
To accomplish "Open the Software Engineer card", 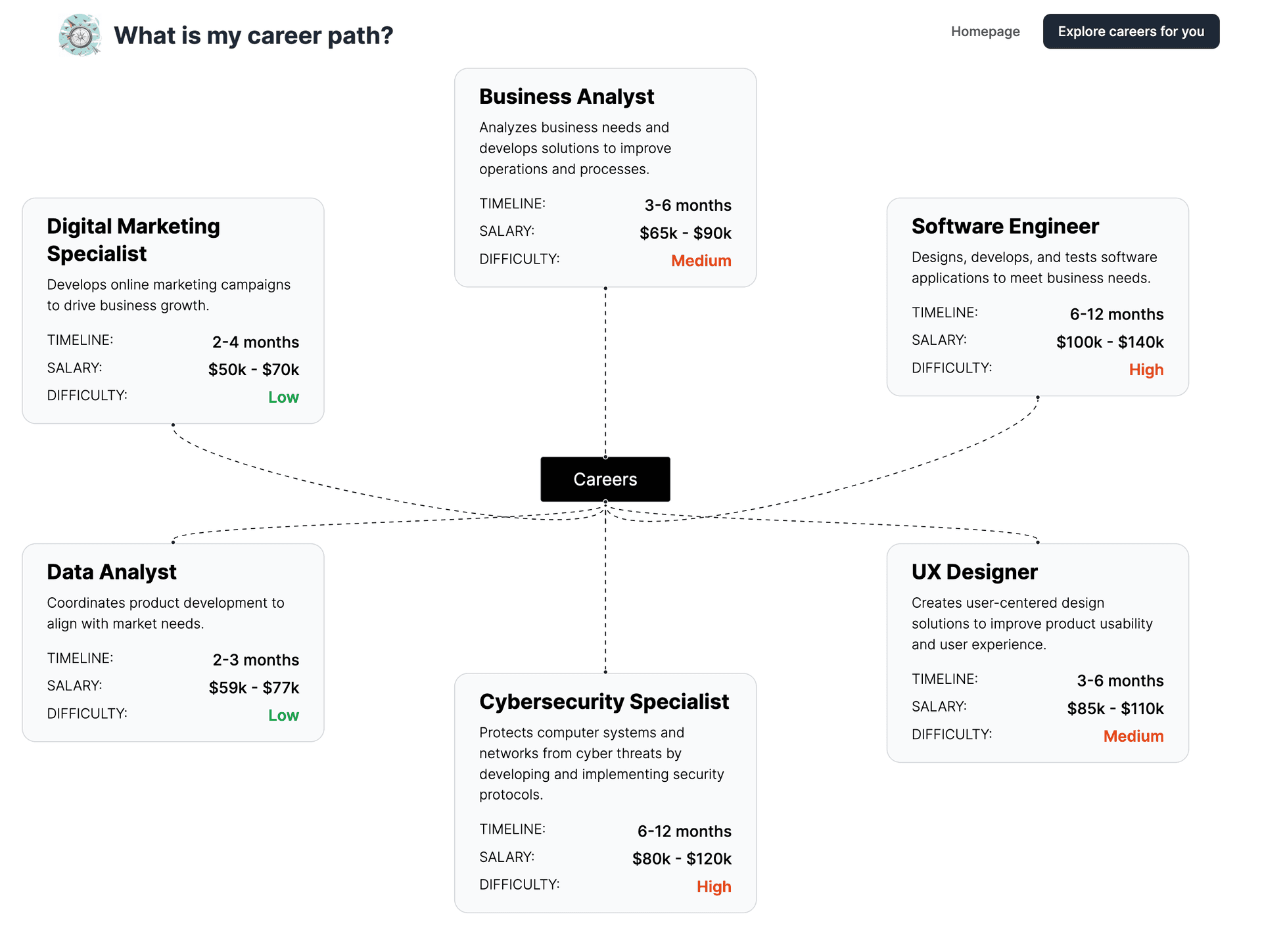I will tap(1037, 298).
